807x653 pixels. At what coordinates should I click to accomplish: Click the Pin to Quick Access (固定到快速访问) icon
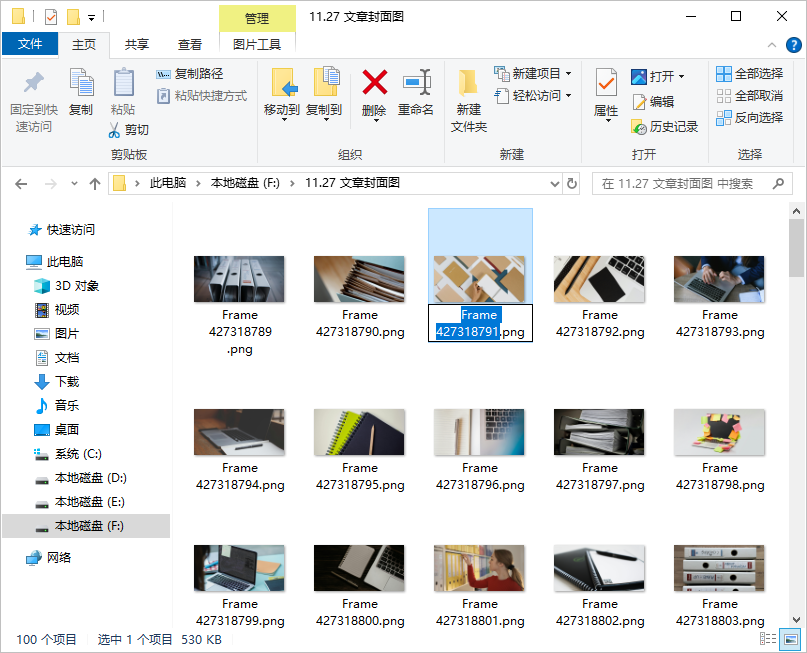(34, 83)
